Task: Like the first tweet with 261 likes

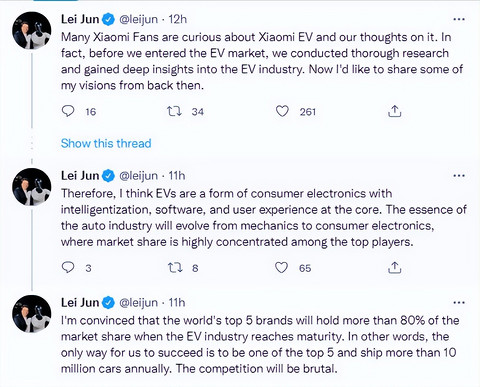Action: (282, 111)
